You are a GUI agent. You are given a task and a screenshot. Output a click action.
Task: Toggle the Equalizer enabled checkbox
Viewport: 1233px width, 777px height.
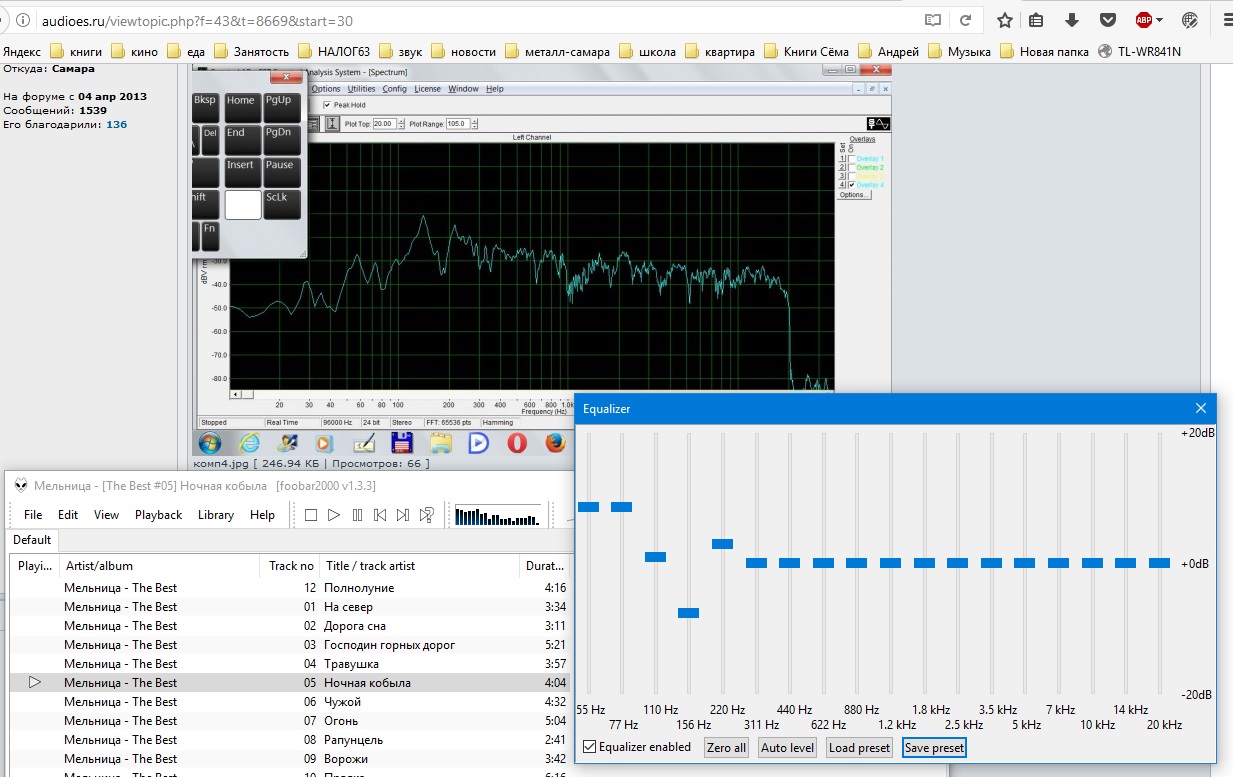(590, 747)
